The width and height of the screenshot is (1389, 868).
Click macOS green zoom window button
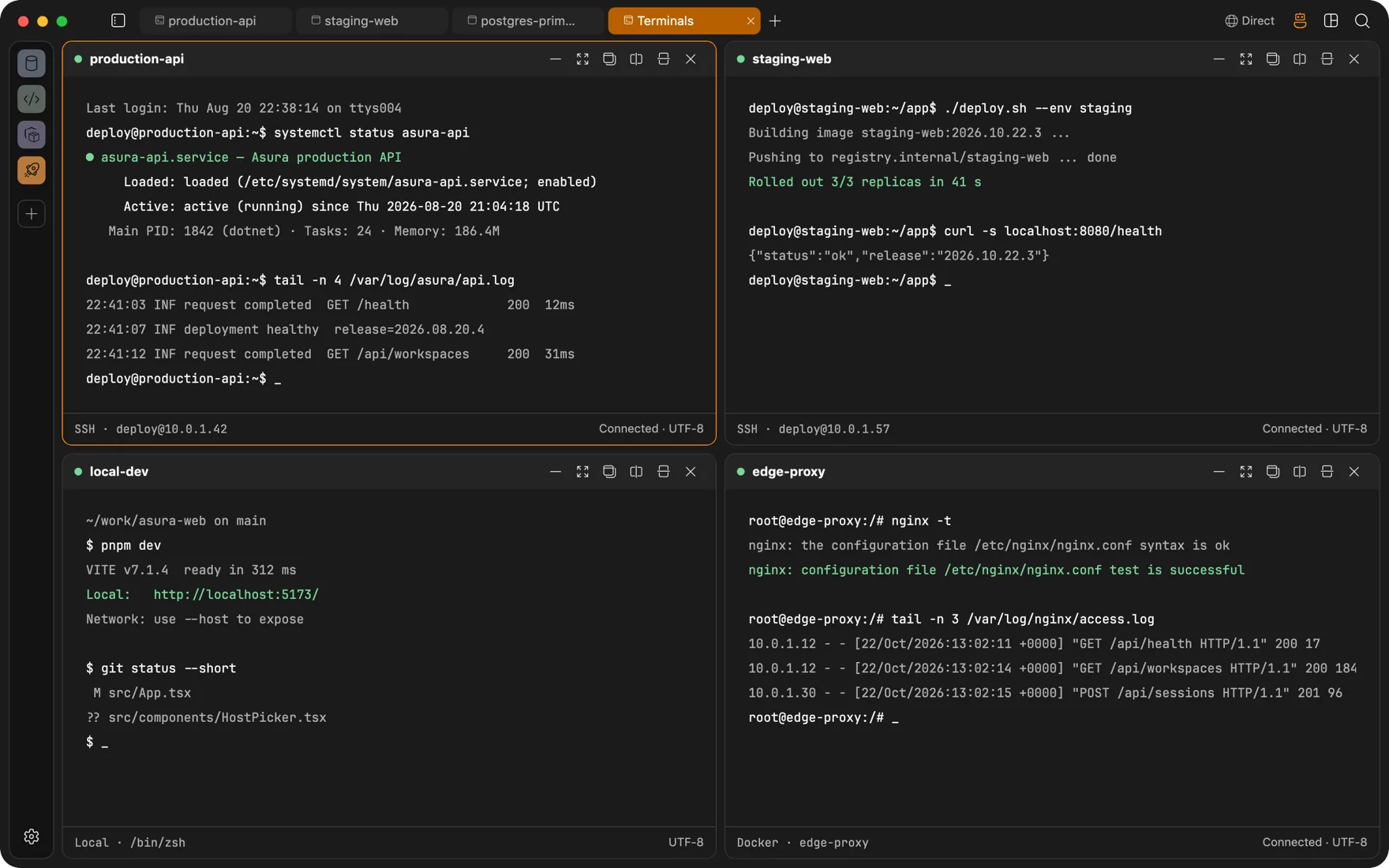click(62, 21)
